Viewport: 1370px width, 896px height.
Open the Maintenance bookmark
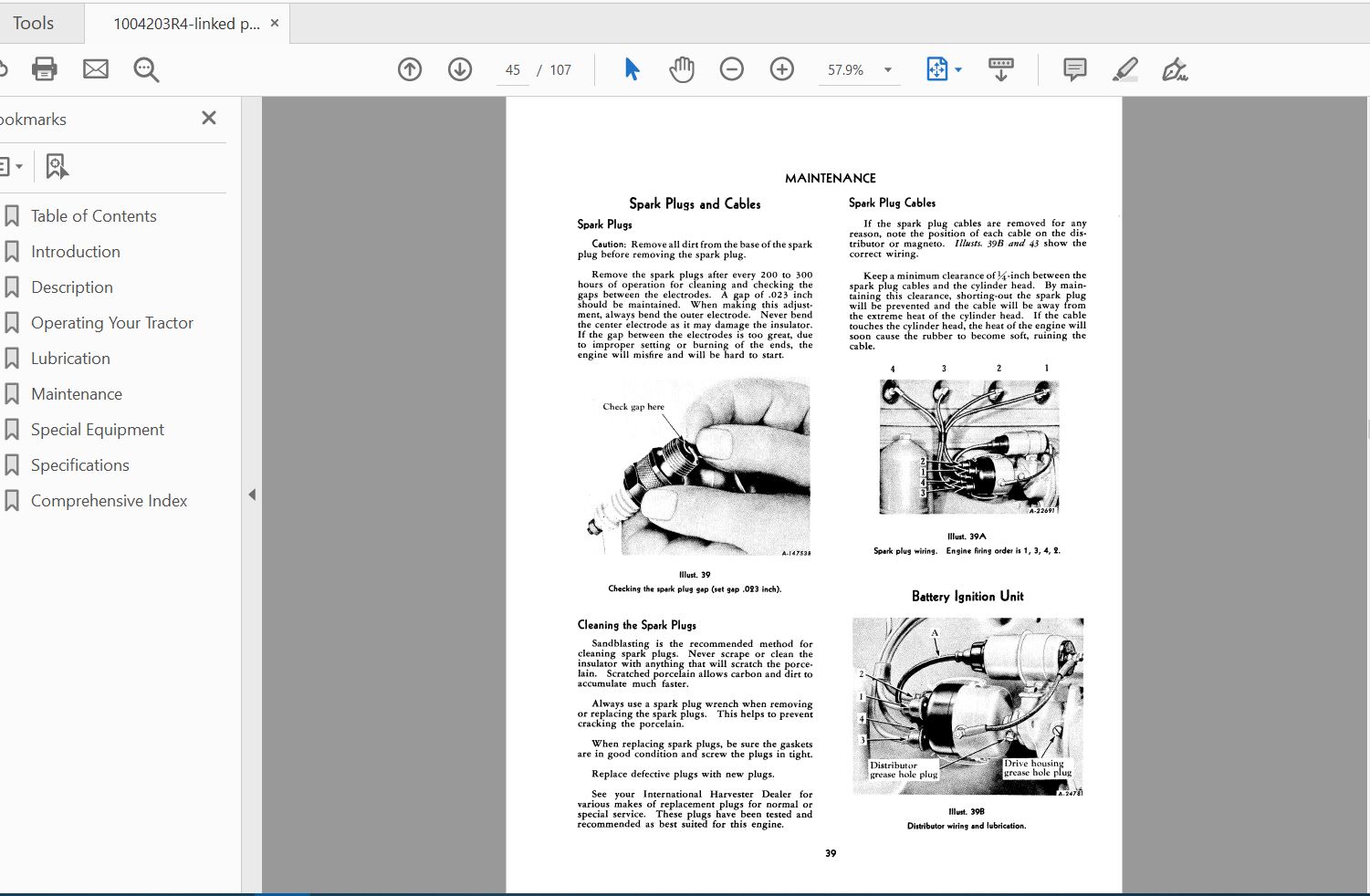[x=77, y=393]
